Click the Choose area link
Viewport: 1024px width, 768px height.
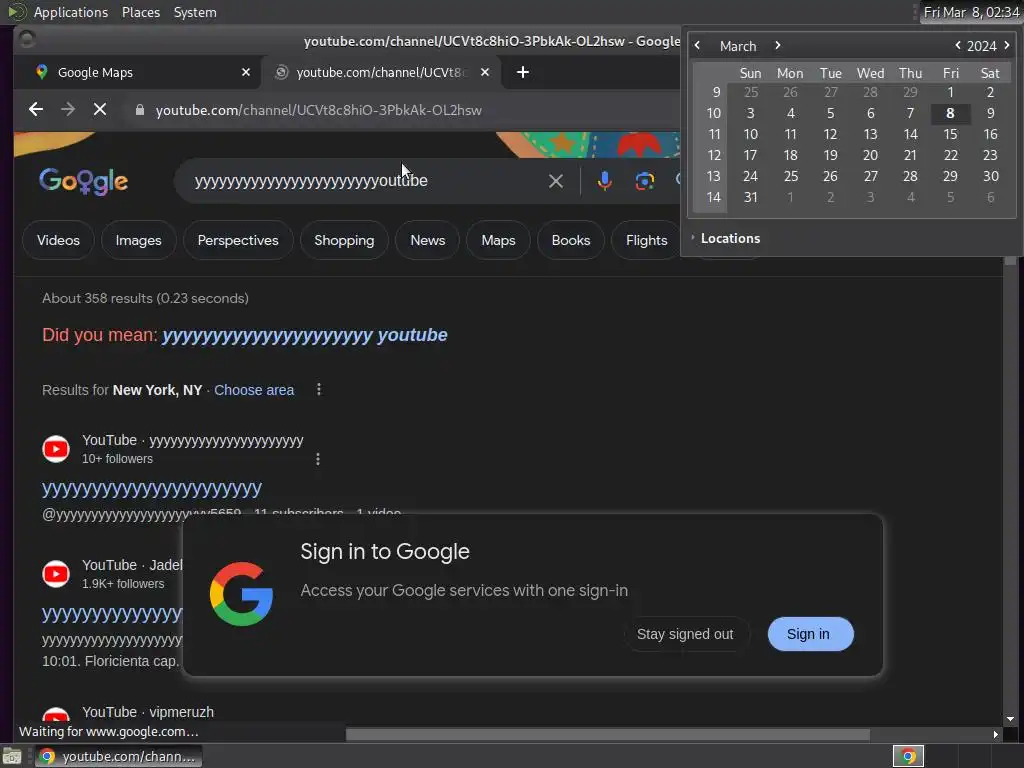pos(254,390)
